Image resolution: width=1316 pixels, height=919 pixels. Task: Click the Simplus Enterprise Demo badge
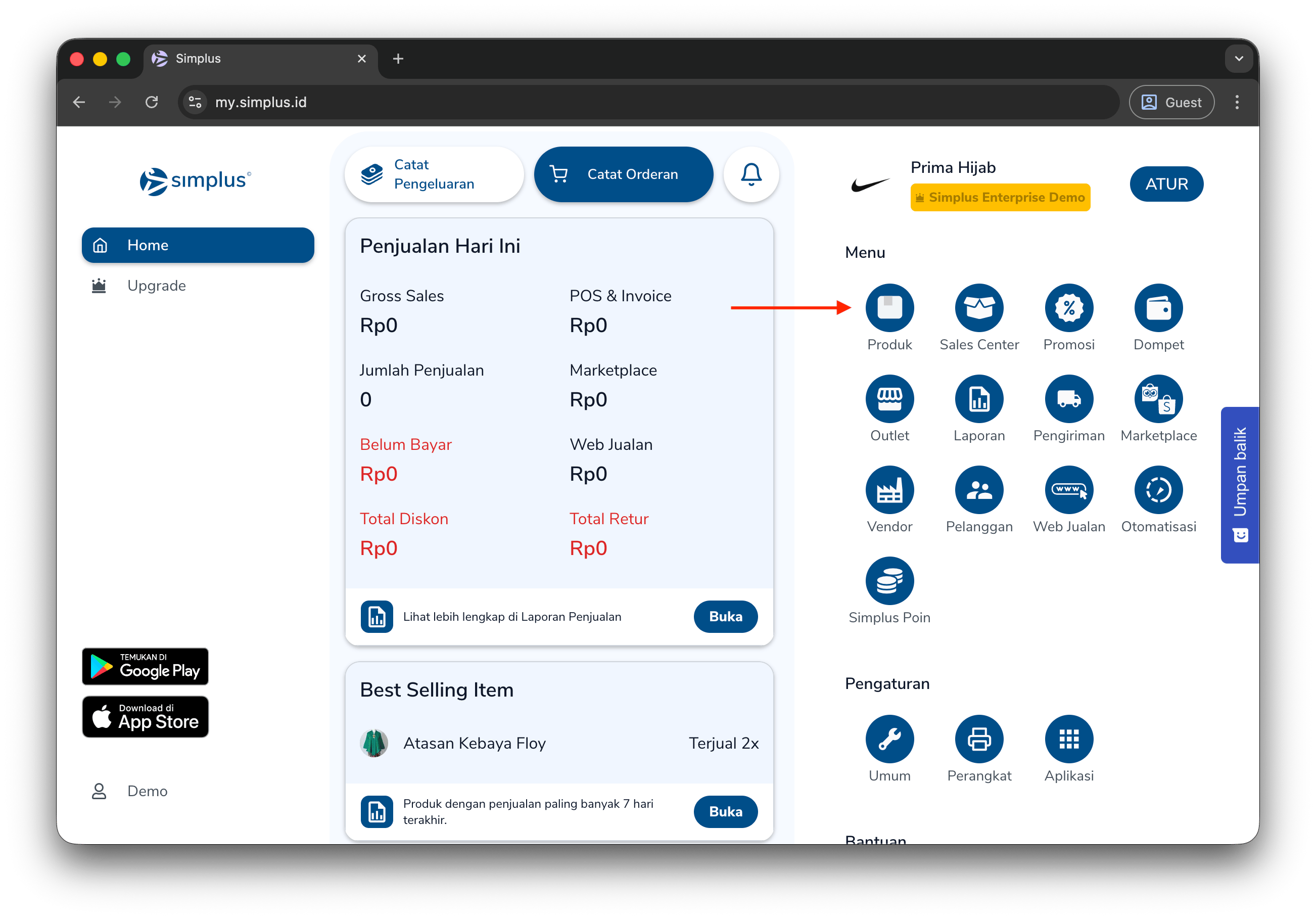pos(1000,197)
